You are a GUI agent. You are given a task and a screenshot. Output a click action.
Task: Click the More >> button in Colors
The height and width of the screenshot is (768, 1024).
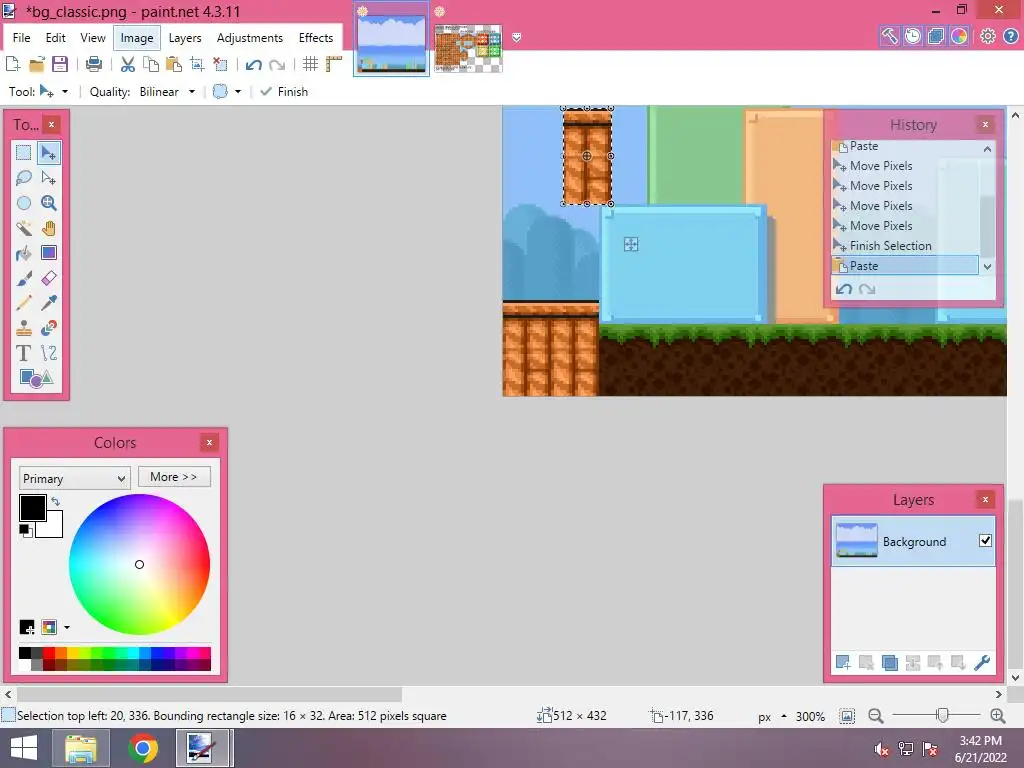(174, 477)
